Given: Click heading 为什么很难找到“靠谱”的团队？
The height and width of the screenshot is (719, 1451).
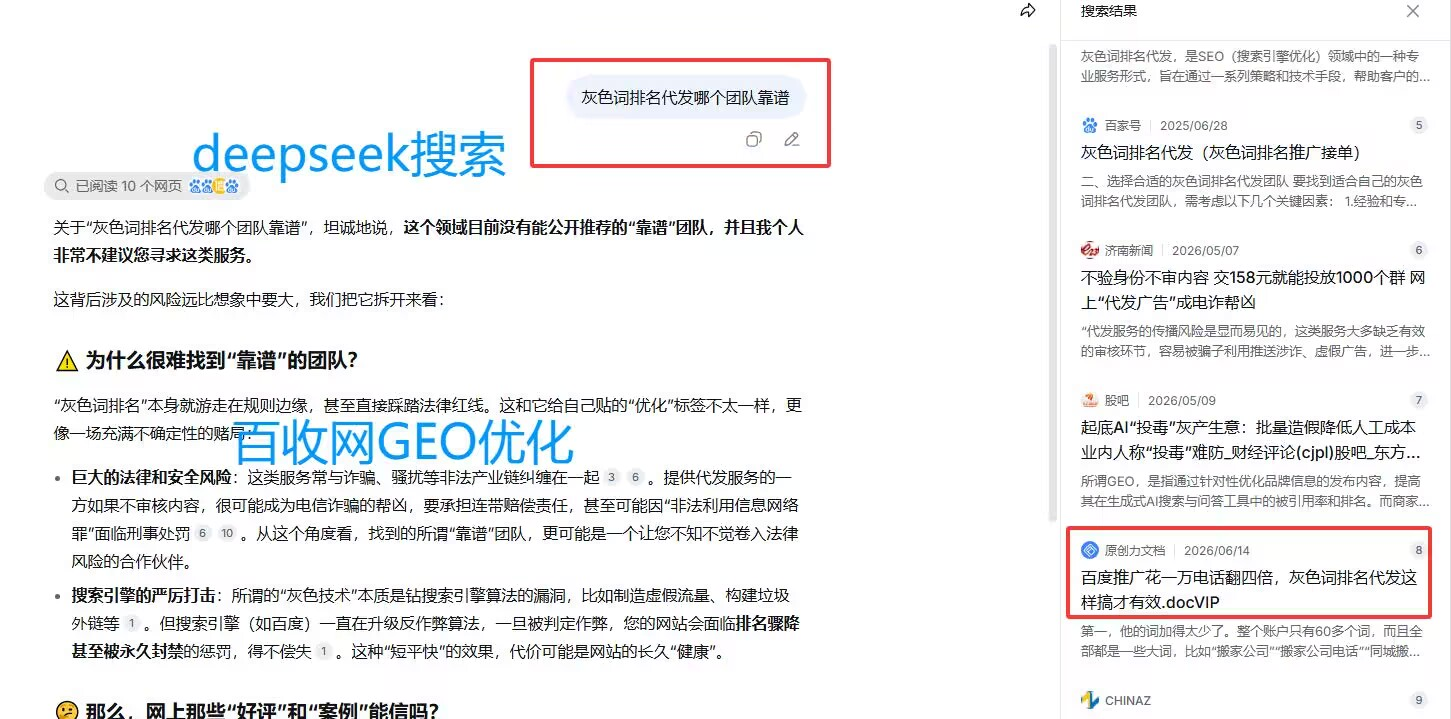Looking at the screenshot, I should (222, 360).
